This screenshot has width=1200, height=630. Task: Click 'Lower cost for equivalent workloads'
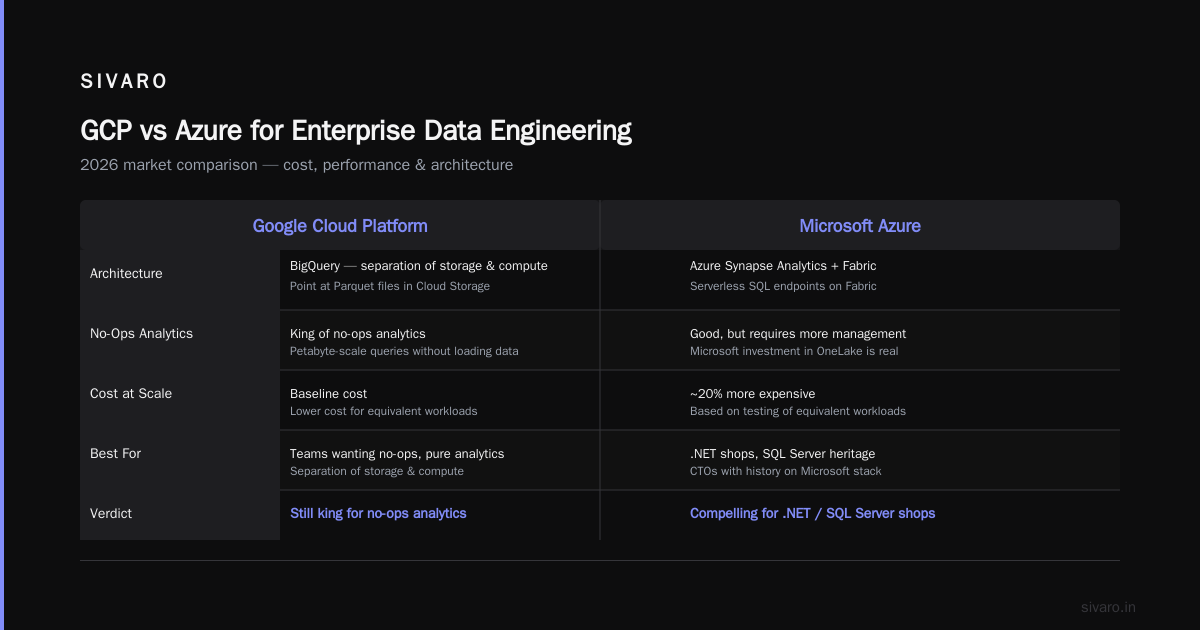pos(384,411)
